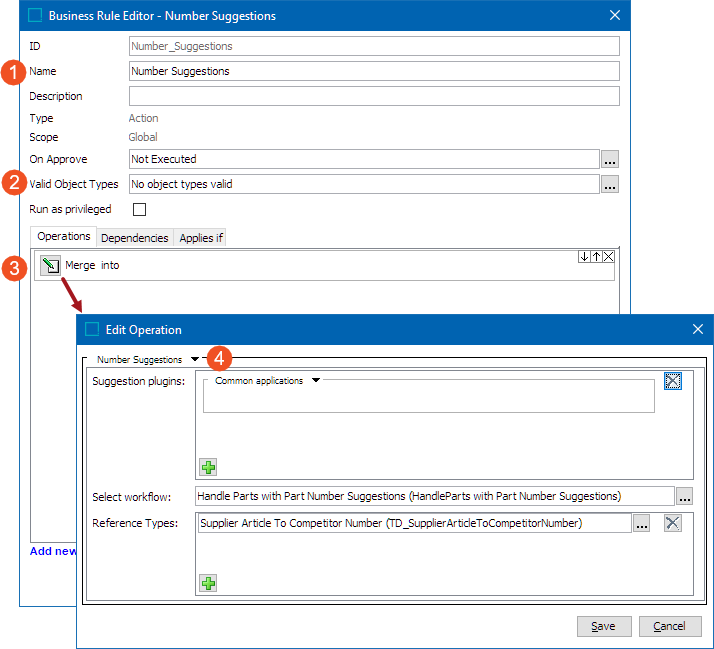Click the Scope value Global

143,137
